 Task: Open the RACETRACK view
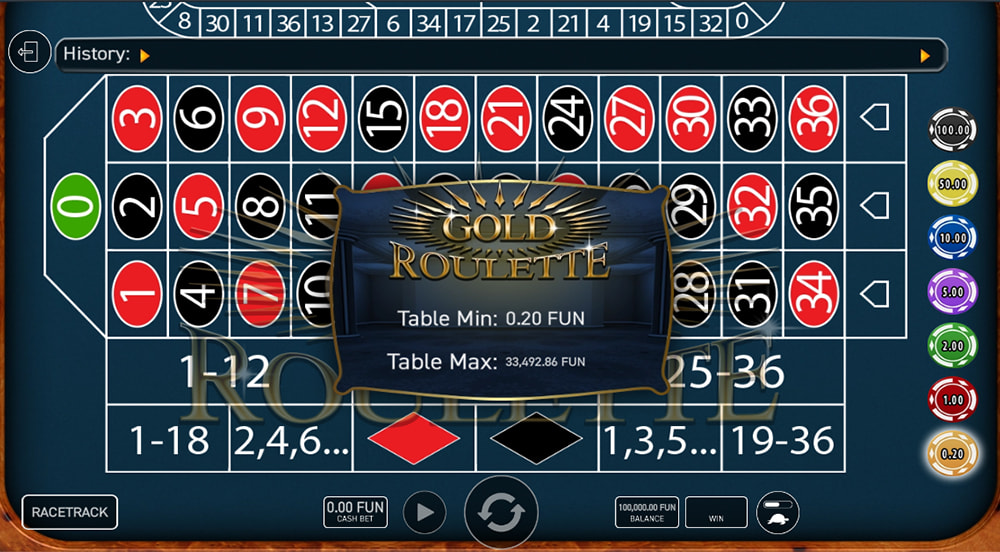tap(70, 512)
